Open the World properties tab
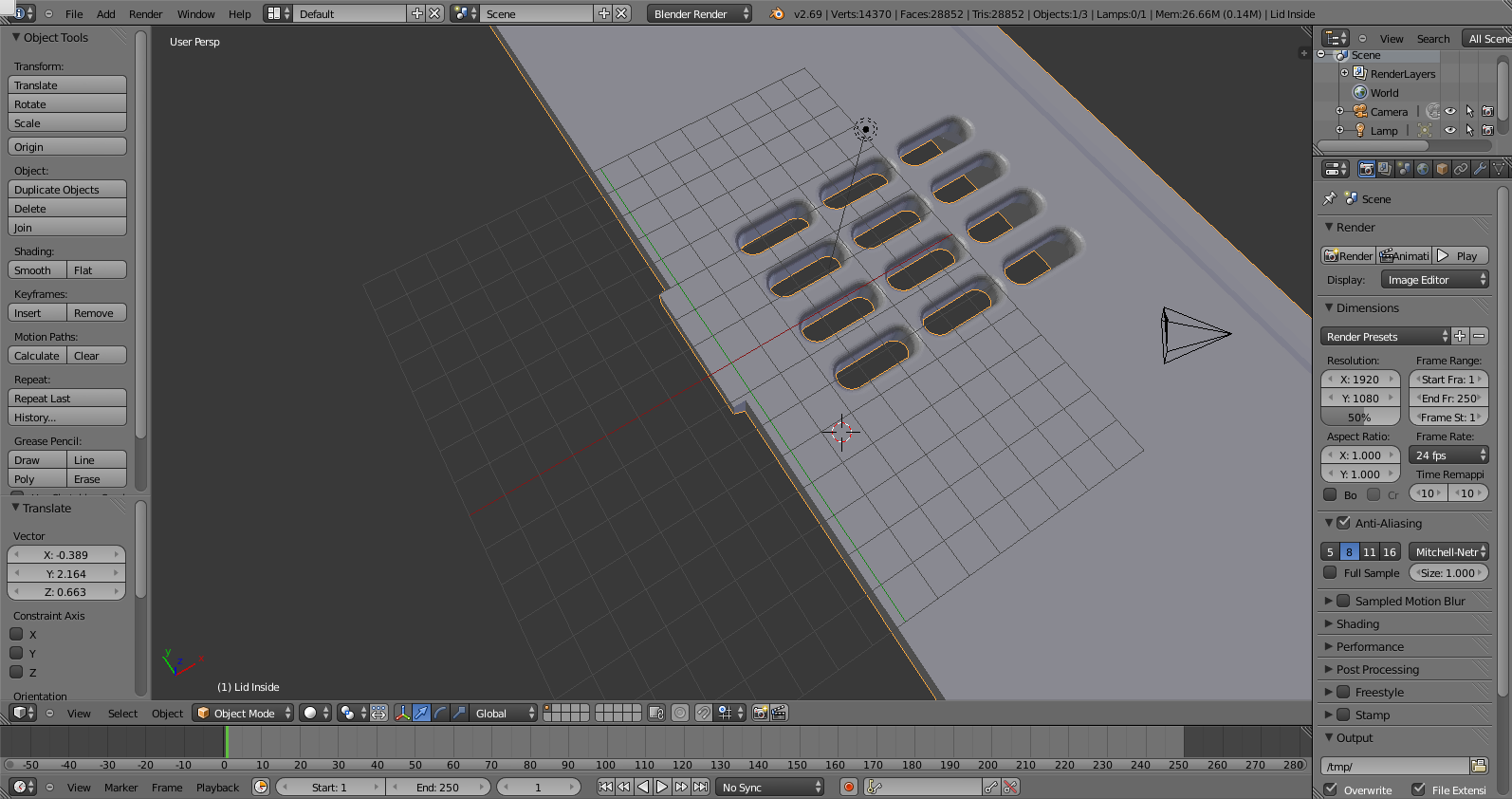The height and width of the screenshot is (799, 1512). click(1423, 169)
